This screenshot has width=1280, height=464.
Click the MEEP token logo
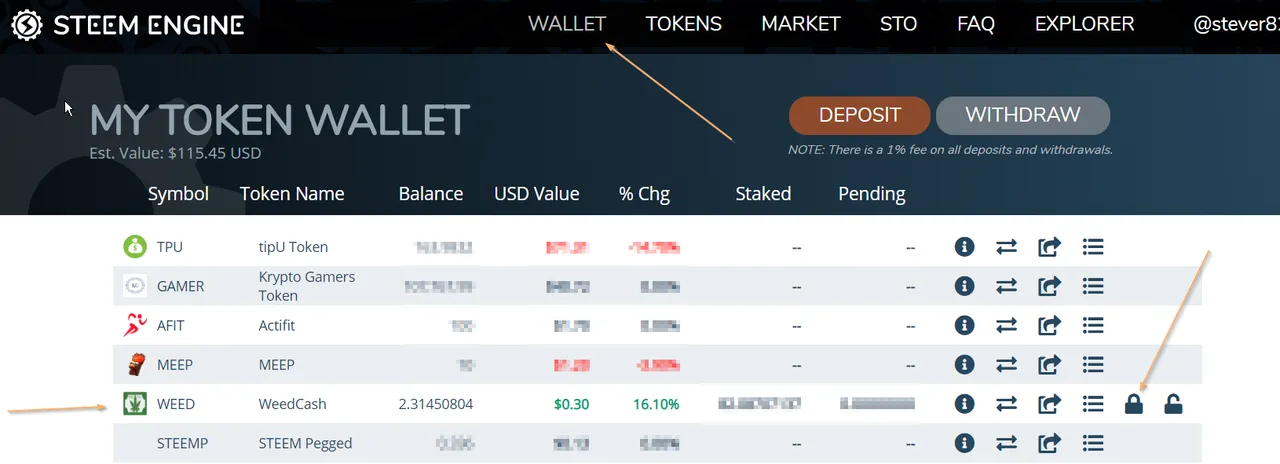(x=134, y=364)
